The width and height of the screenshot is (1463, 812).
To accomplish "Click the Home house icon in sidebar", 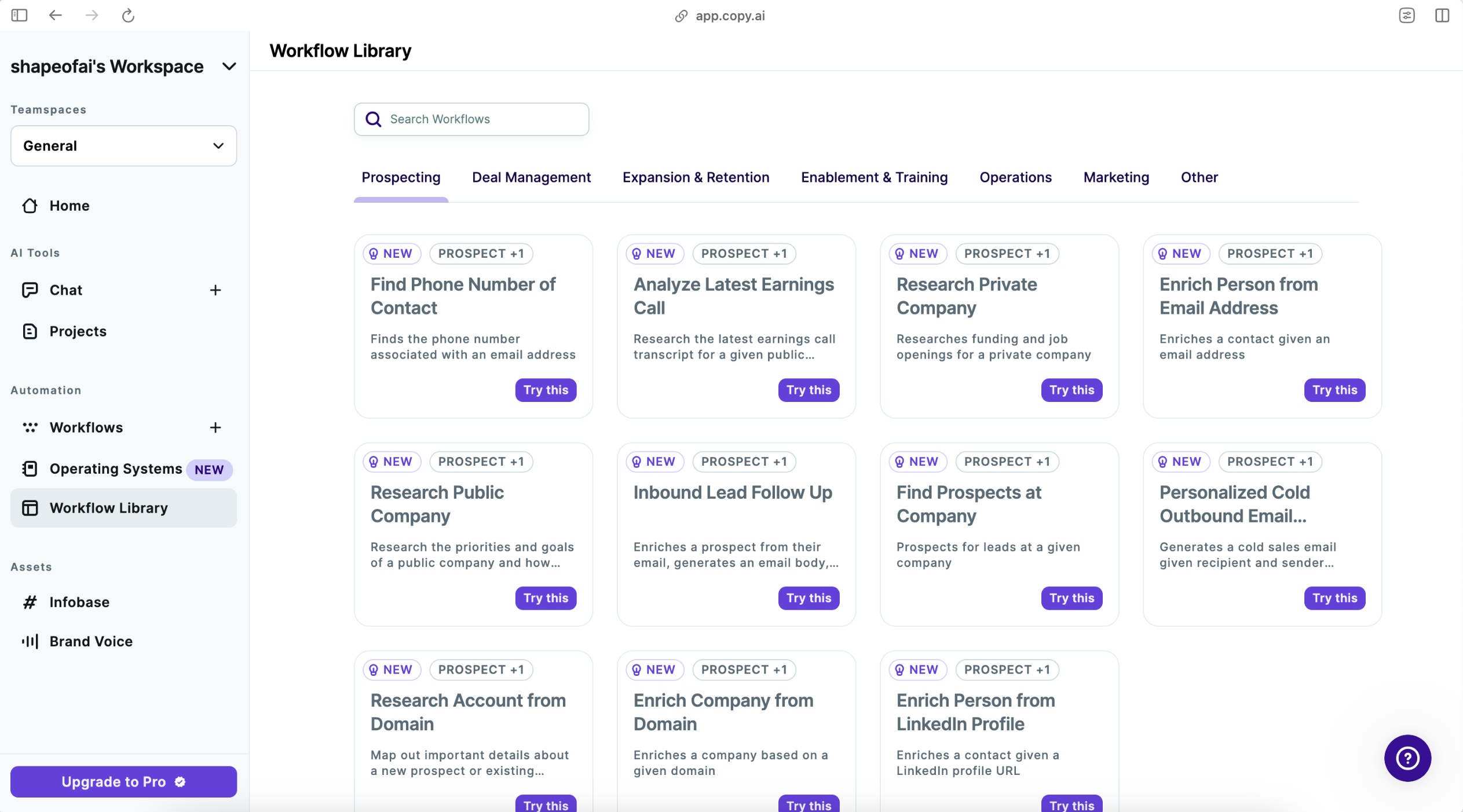I will pyautogui.click(x=30, y=206).
